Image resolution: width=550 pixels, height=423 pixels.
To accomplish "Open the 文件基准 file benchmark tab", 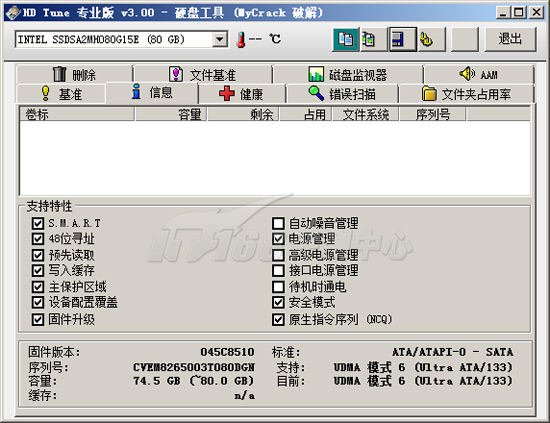I will click(203, 74).
